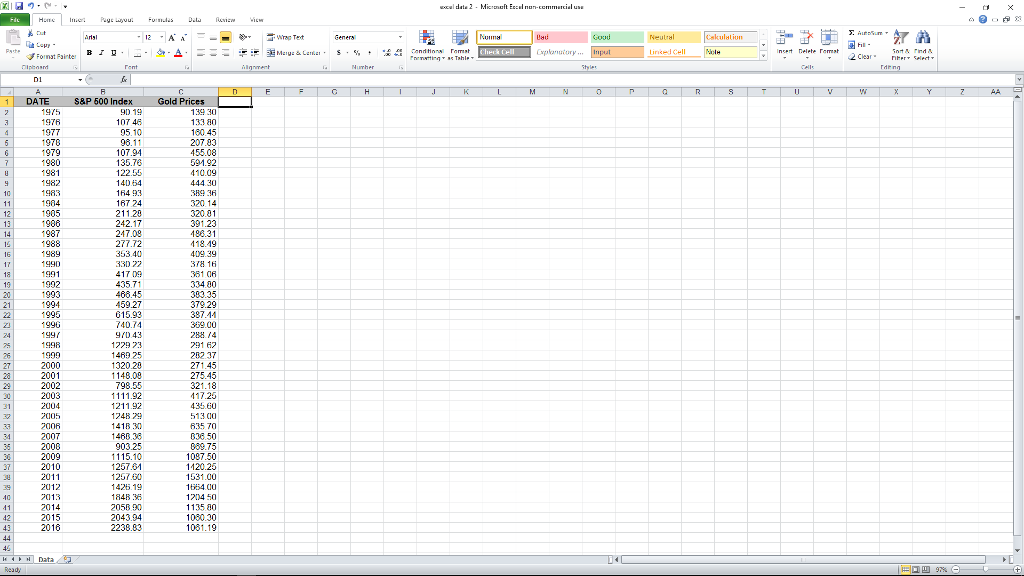Viewport: 1024px width, 576px height.
Task: Click the zoom slider in status bar
Action: click(x=985, y=569)
